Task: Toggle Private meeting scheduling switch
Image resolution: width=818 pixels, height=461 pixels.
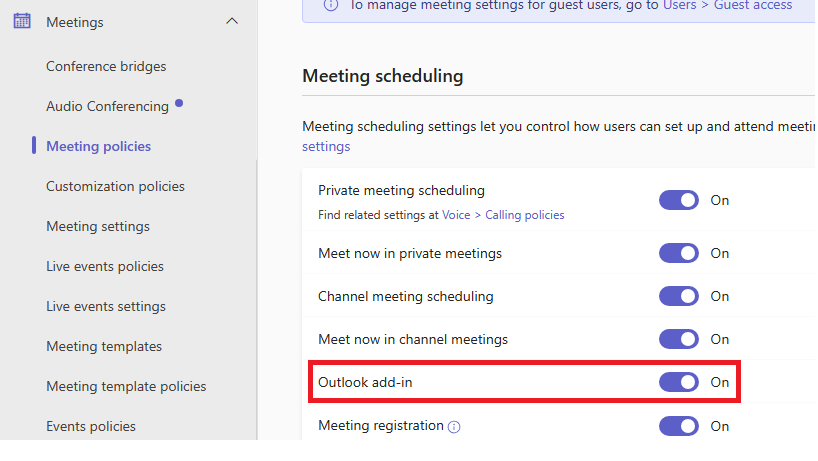Action: pyautogui.click(x=678, y=200)
